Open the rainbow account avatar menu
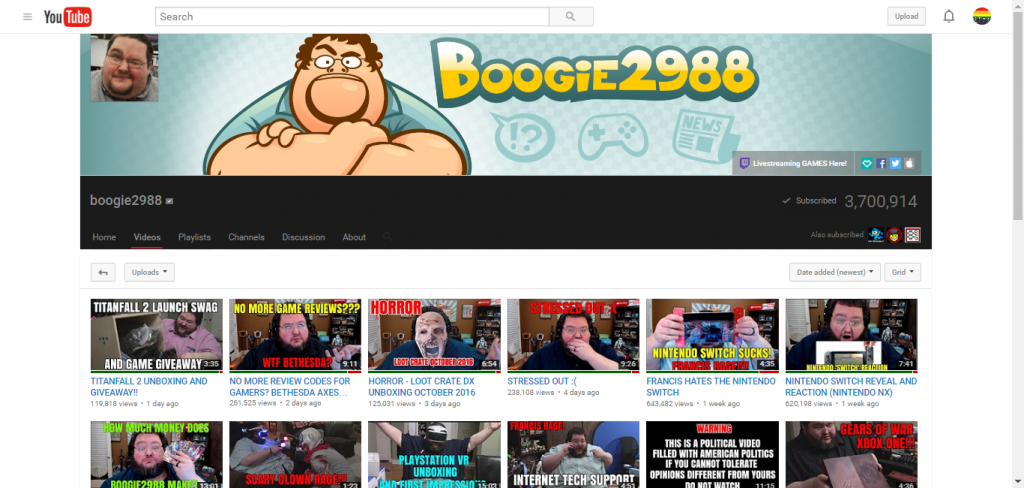Viewport: 1024px width, 488px height. [982, 16]
